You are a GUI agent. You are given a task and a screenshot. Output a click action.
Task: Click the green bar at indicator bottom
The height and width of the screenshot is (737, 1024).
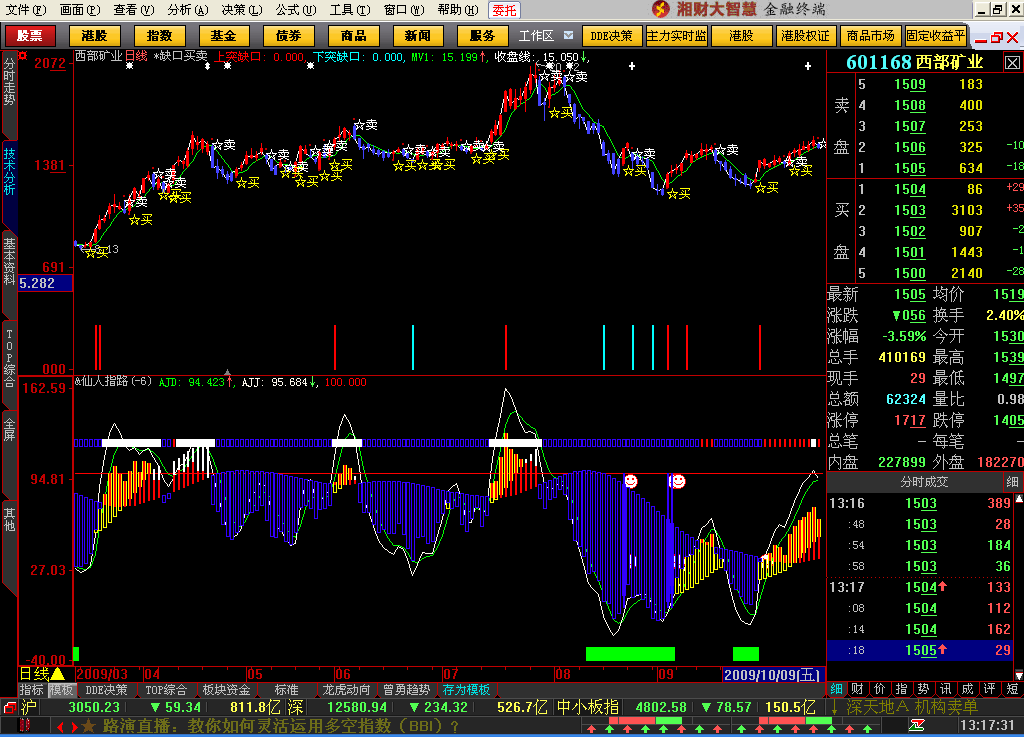[x=629, y=654]
